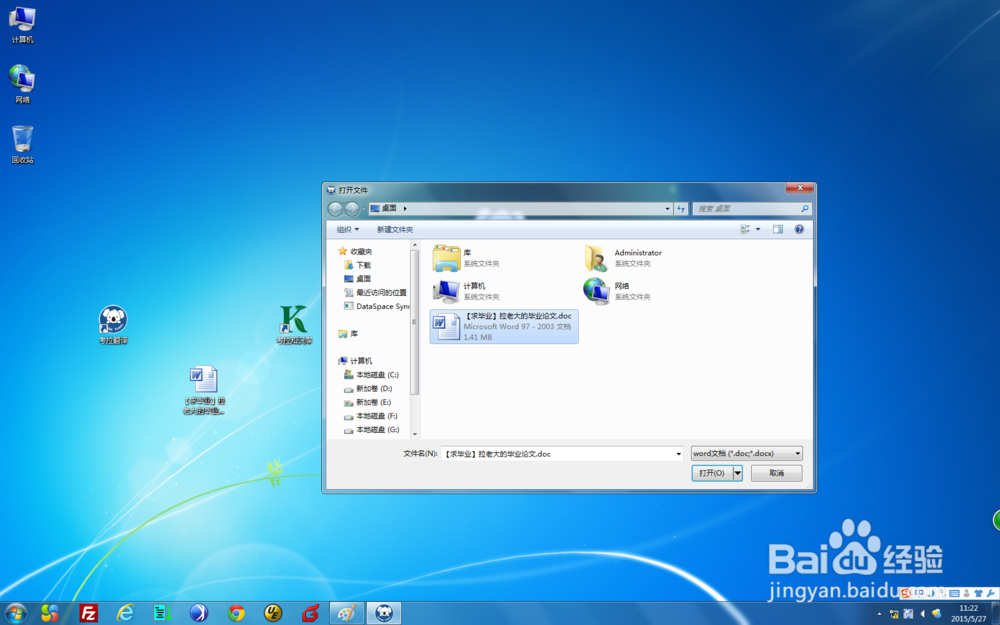
Task: Click the 打开(O) button
Action: click(712, 473)
